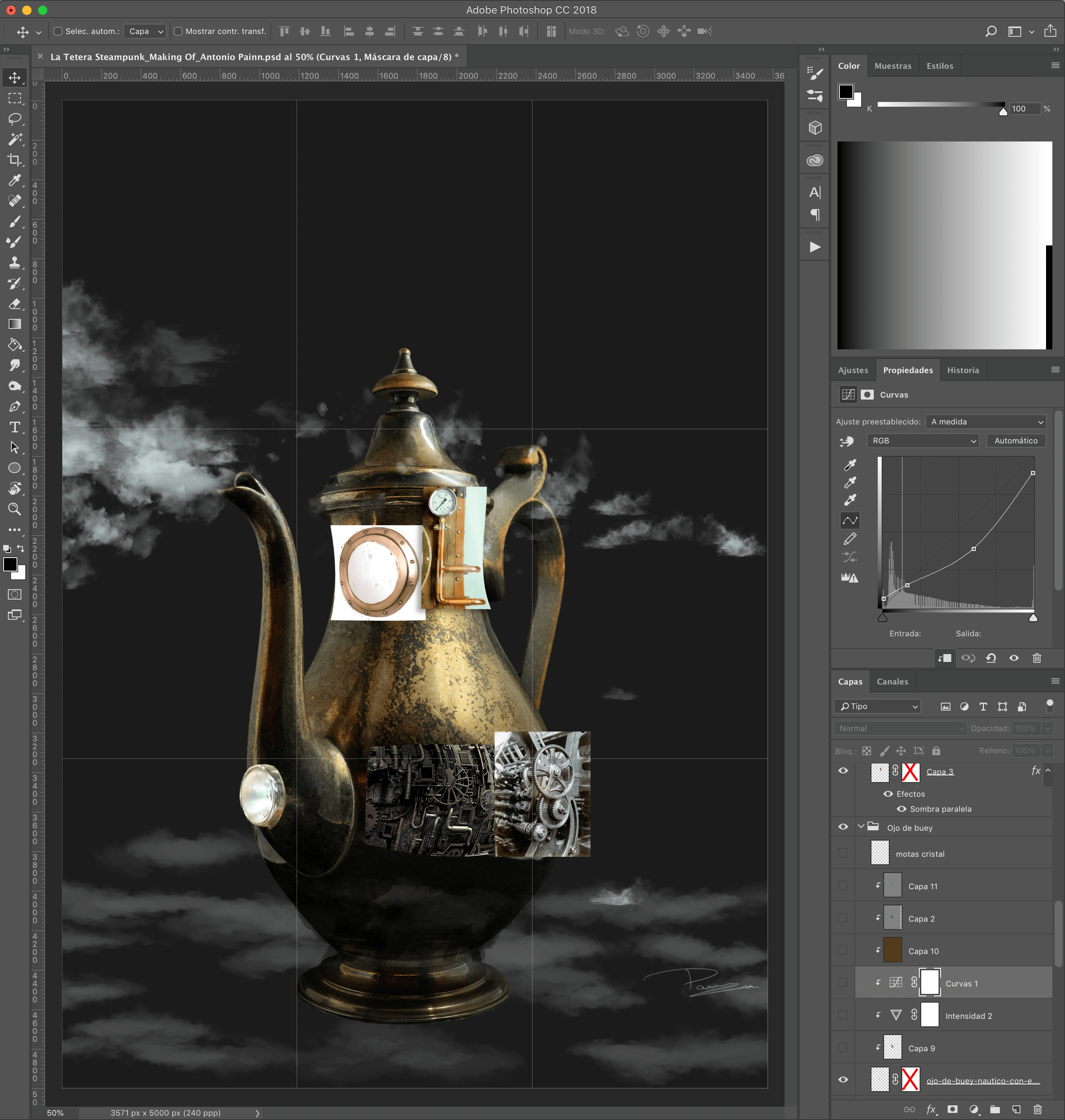Toggle Curves adjustment visibility eye in Properties
The width and height of the screenshot is (1065, 1120).
(1013, 658)
